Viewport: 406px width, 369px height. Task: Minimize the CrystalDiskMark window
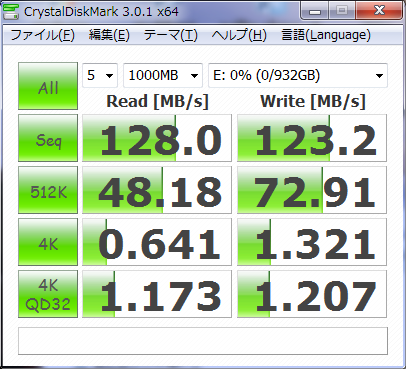pos(315,11)
